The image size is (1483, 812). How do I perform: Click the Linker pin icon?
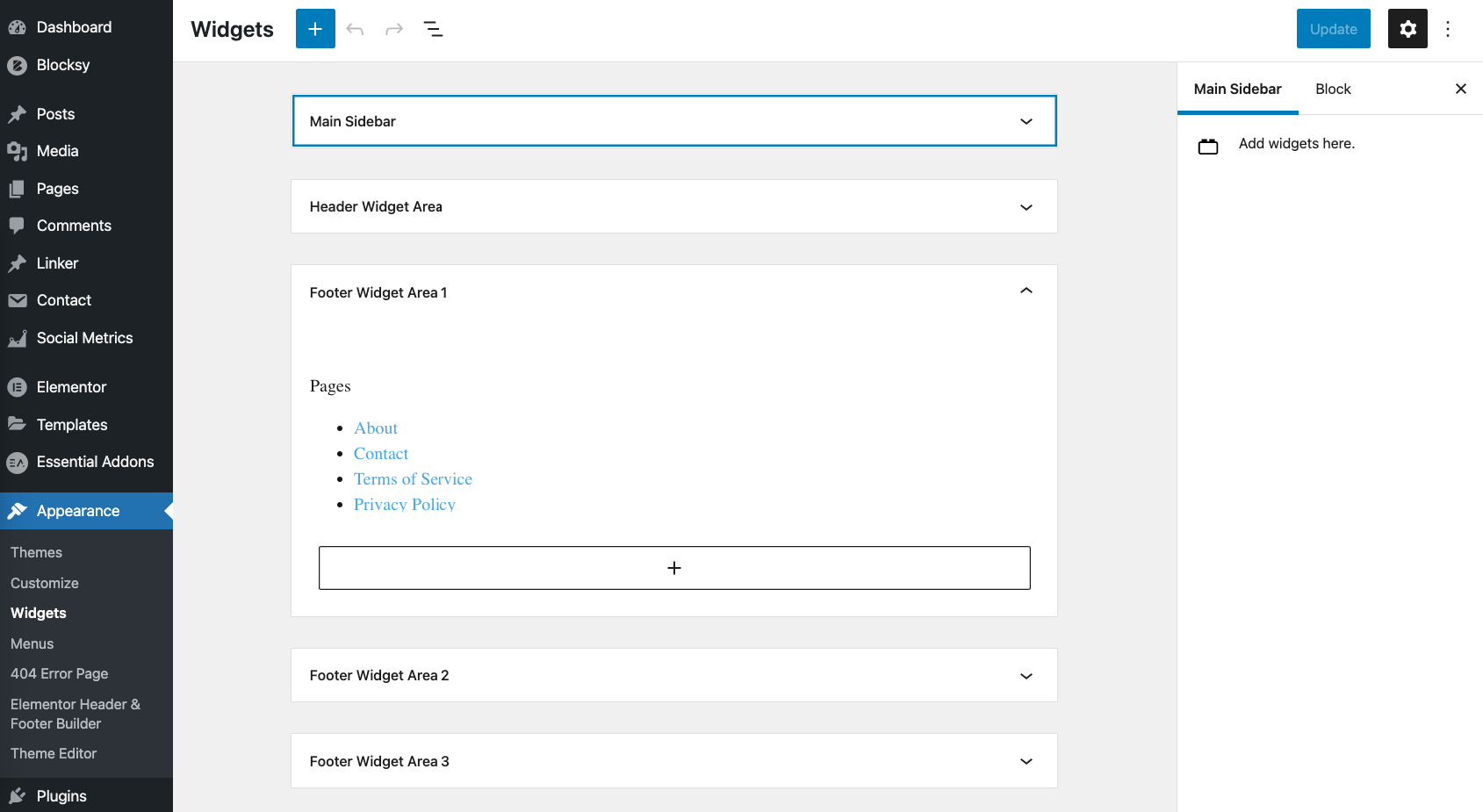(17, 263)
